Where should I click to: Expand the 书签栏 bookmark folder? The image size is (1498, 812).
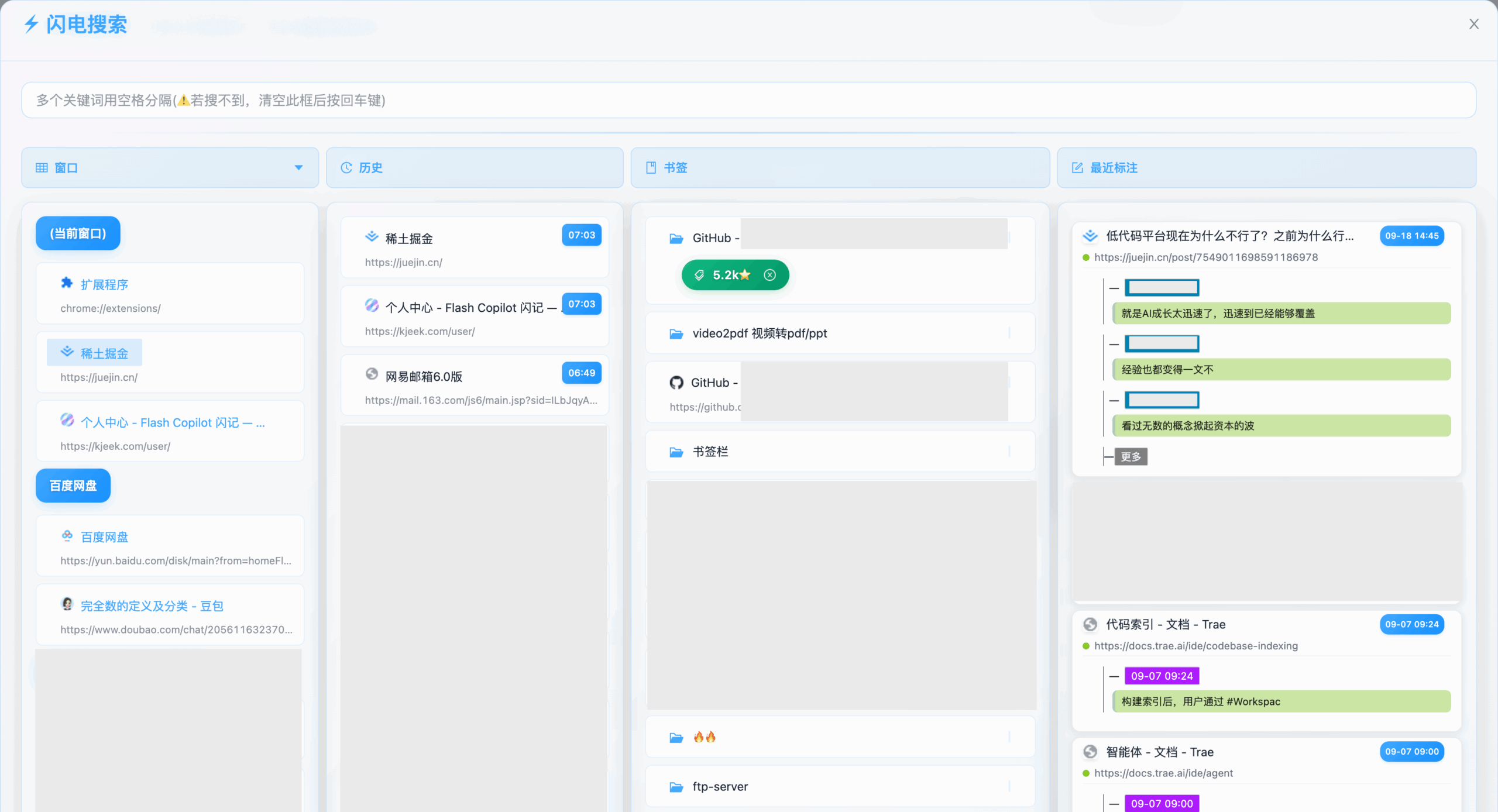click(710, 452)
